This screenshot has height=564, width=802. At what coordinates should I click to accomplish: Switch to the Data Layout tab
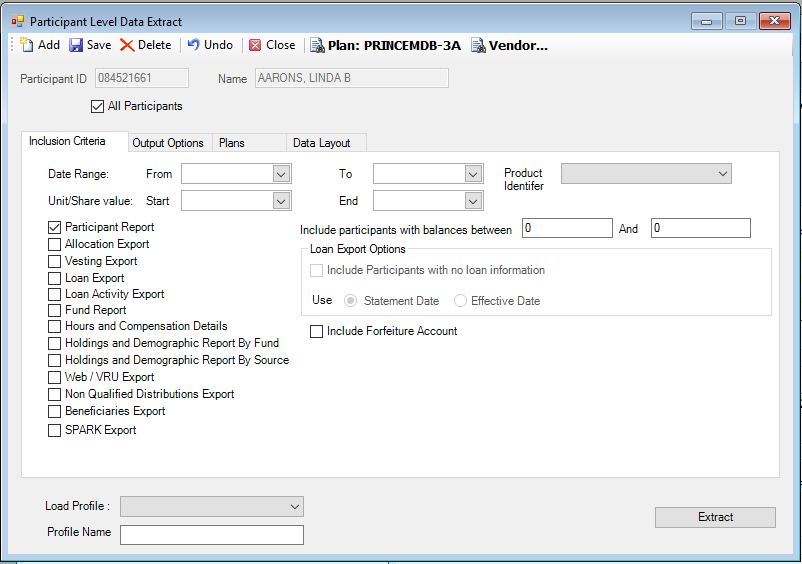(321, 143)
